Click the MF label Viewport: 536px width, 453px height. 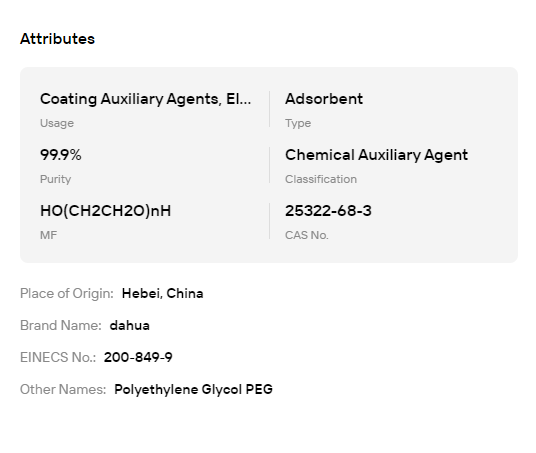coord(49,235)
